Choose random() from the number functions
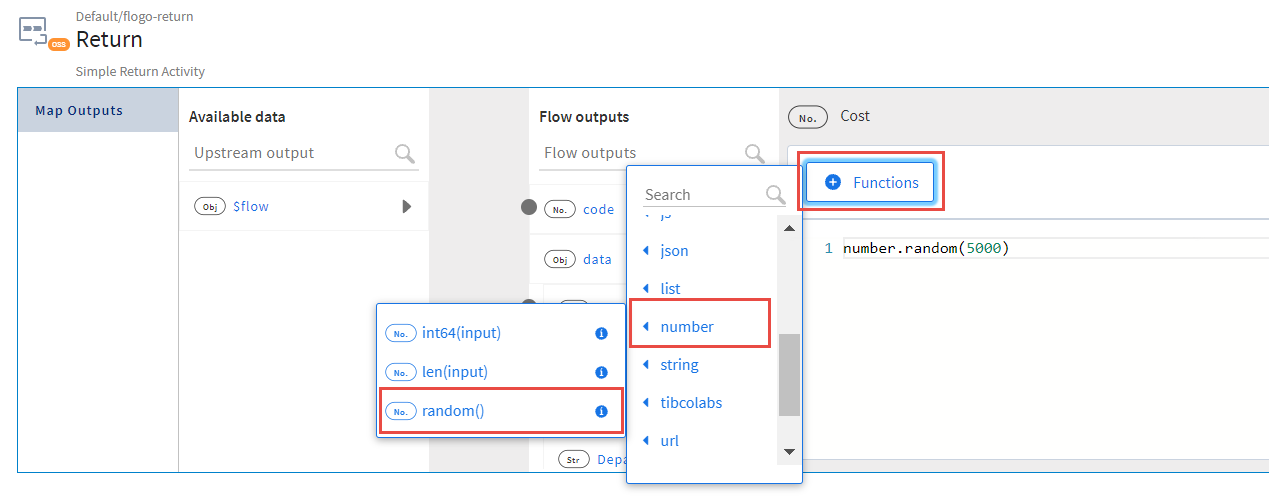 [453, 411]
